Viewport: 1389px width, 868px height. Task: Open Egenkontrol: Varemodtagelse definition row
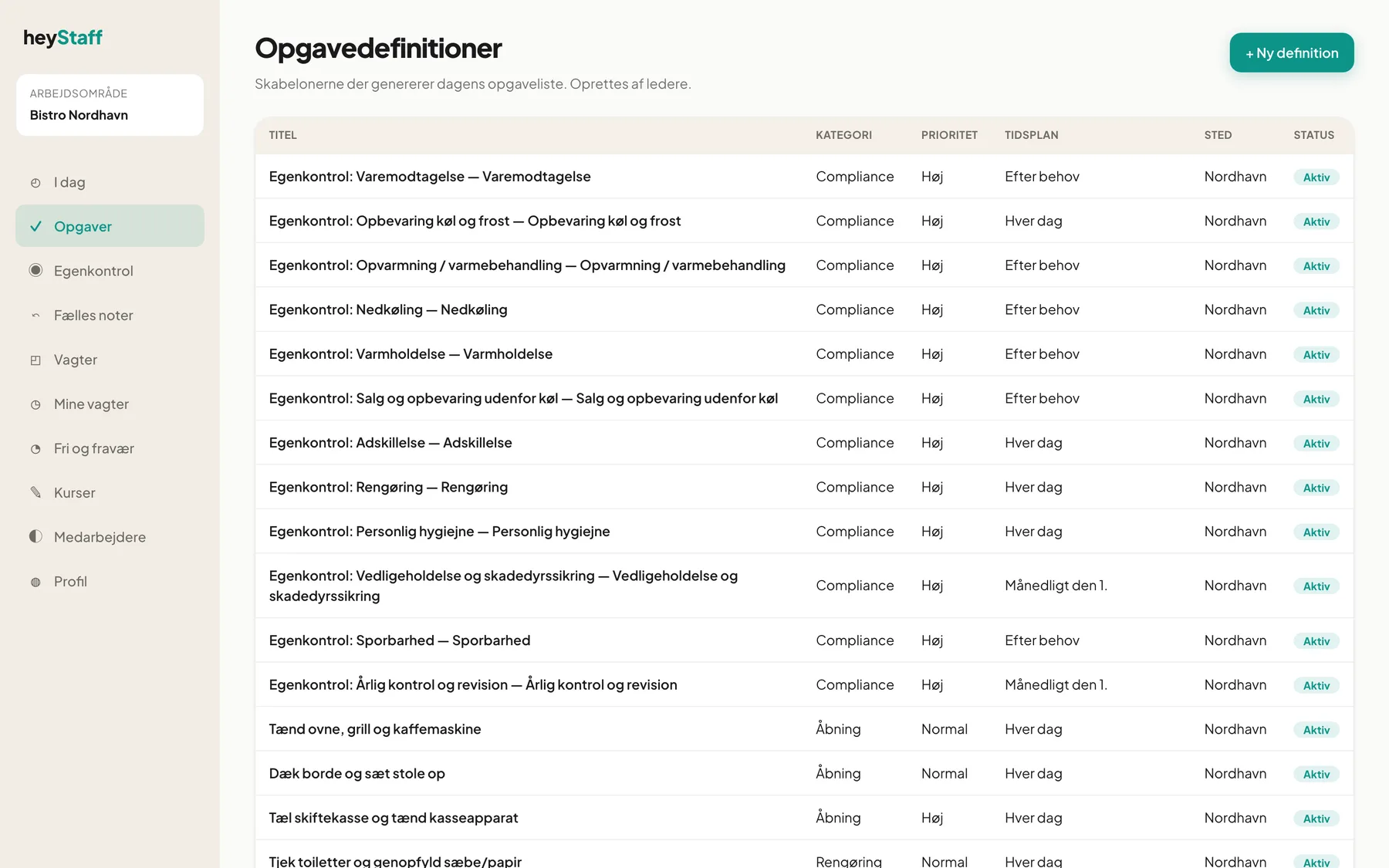coord(804,177)
